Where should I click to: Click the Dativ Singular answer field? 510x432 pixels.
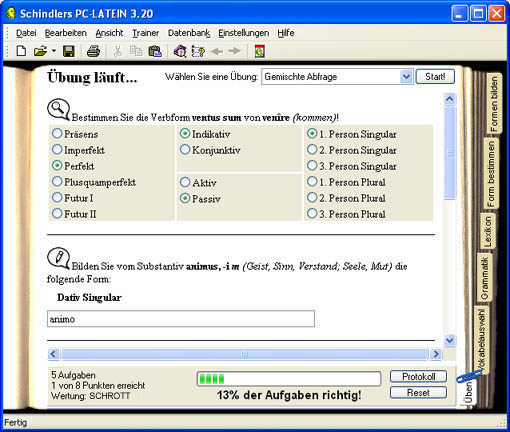point(181,319)
